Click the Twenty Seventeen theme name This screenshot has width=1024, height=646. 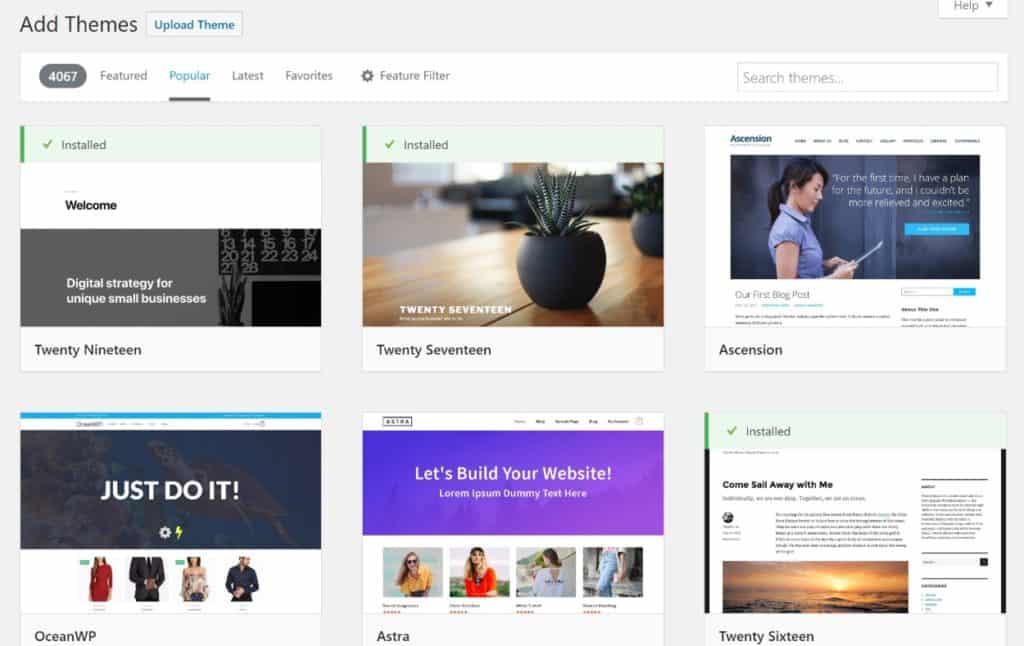[434, 350]
